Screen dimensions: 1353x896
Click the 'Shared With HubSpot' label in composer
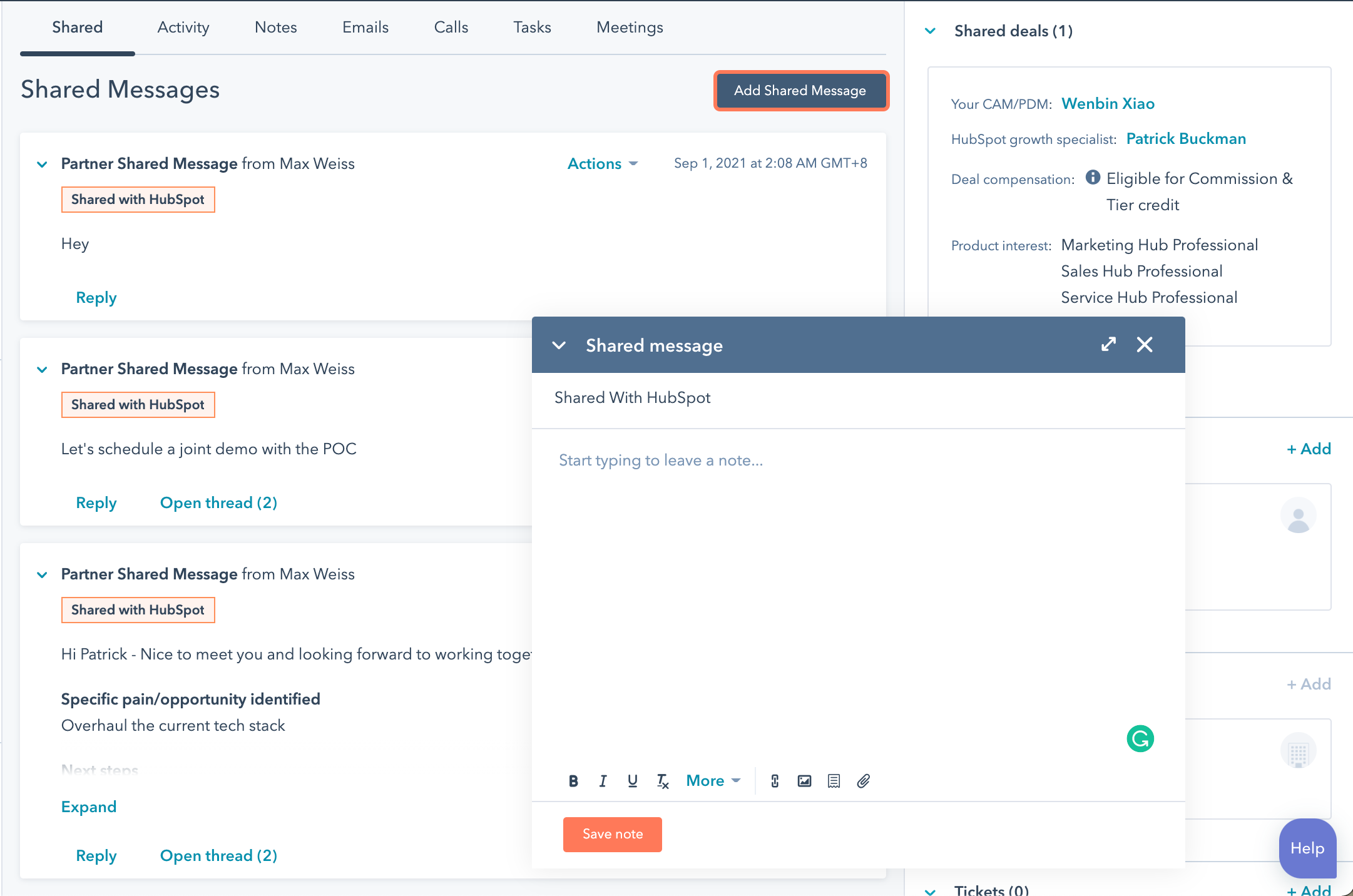[x=633, y=398]
